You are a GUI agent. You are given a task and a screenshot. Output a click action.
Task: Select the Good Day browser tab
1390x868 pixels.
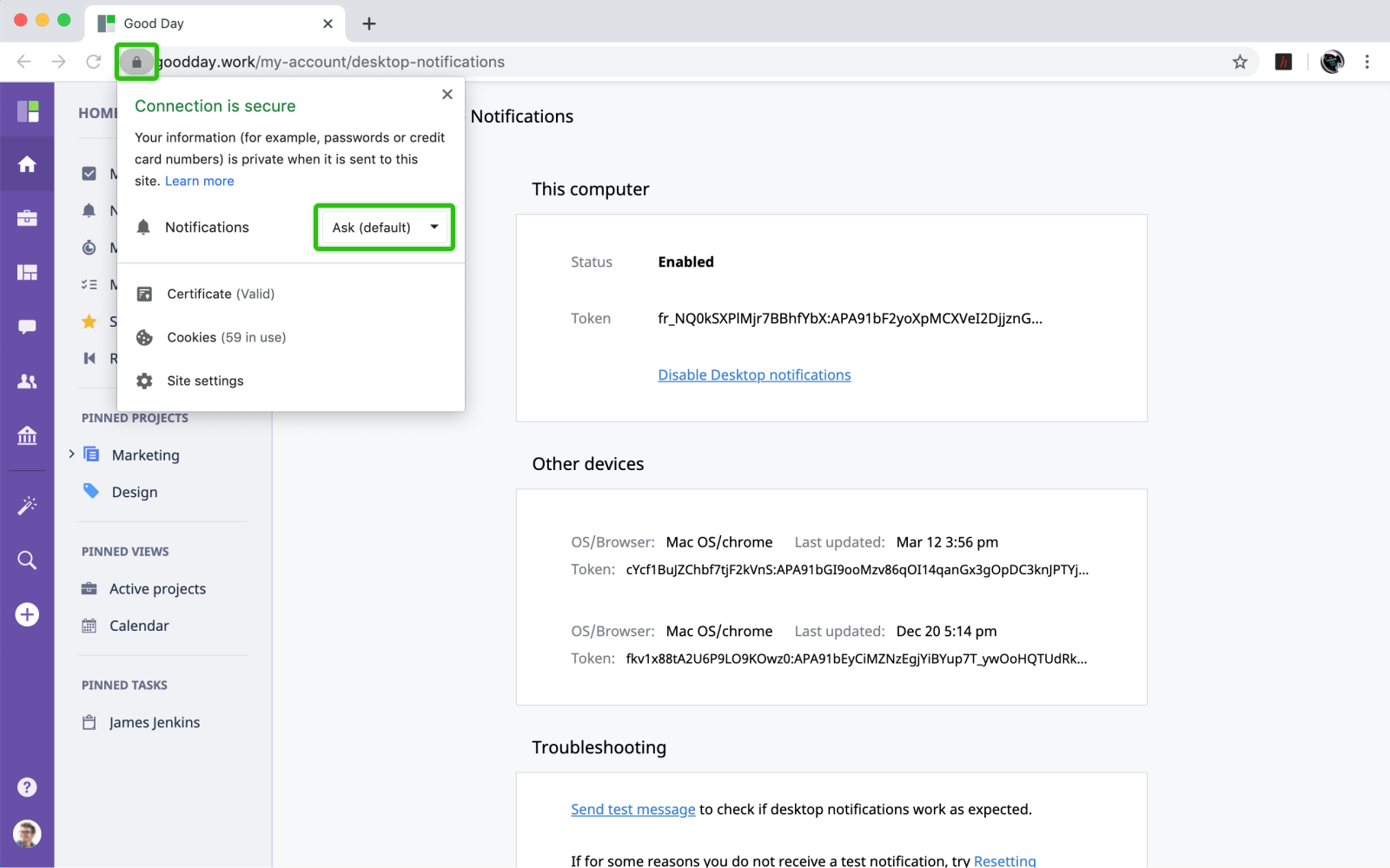tap(215, 23)
